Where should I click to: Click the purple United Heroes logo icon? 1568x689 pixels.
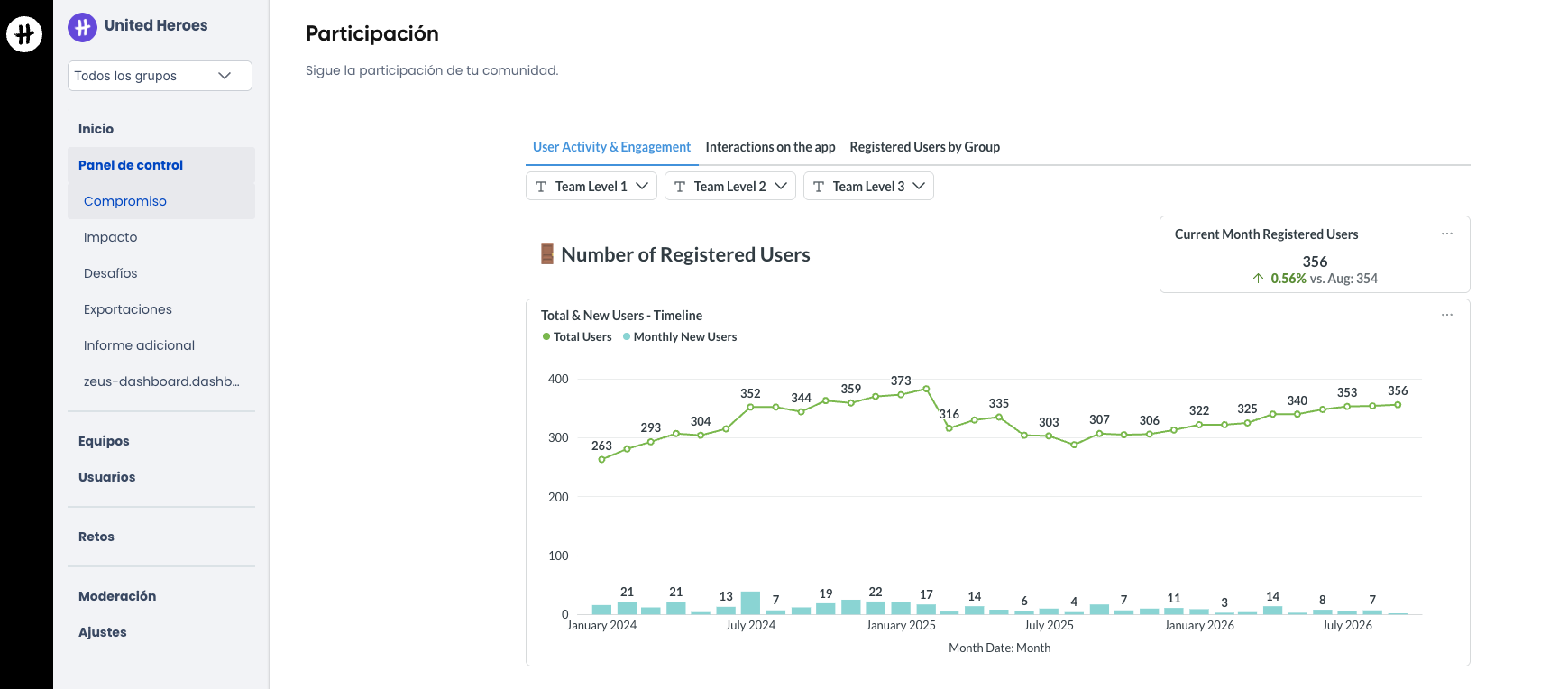(83, 27)
